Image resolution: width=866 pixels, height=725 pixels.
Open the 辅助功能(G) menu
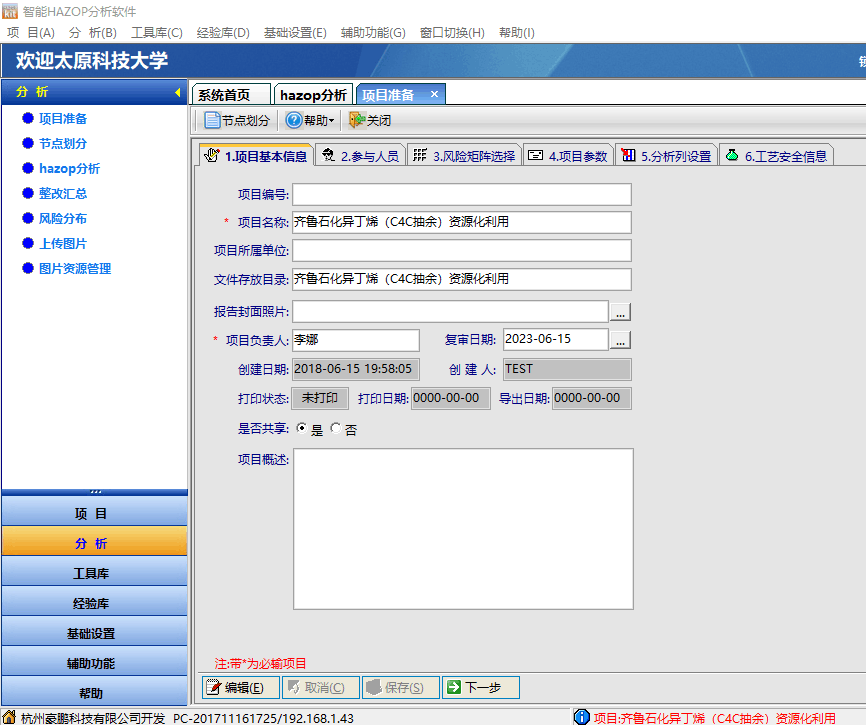(373, 33)
